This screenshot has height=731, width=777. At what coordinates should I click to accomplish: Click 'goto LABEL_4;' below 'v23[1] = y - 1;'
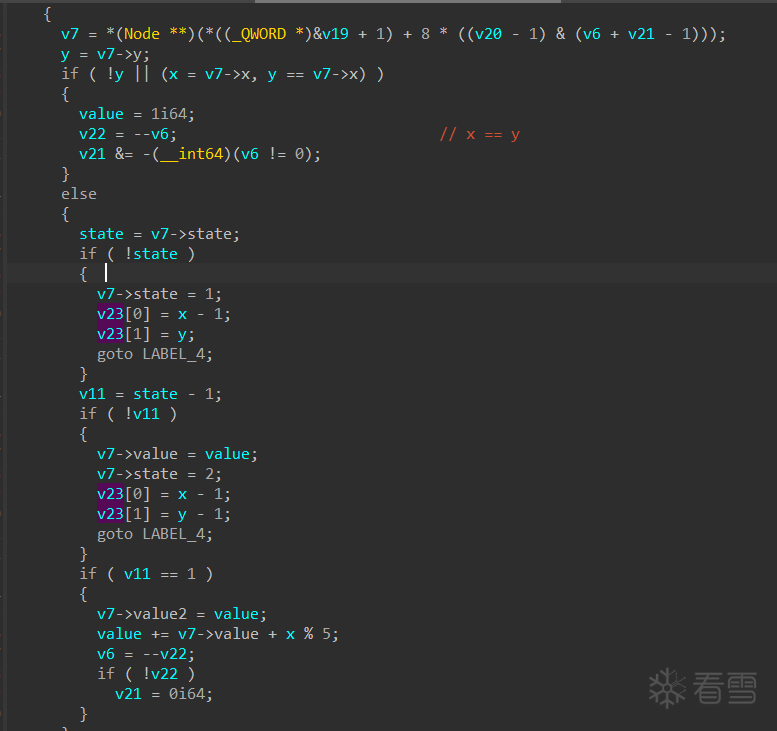pos(155,534)
